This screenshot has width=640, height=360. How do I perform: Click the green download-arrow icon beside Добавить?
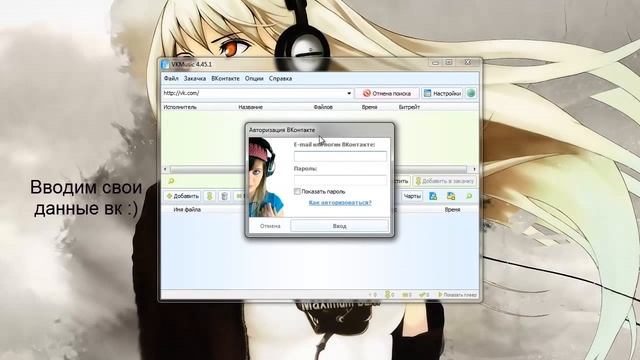(x=209, y=196)
